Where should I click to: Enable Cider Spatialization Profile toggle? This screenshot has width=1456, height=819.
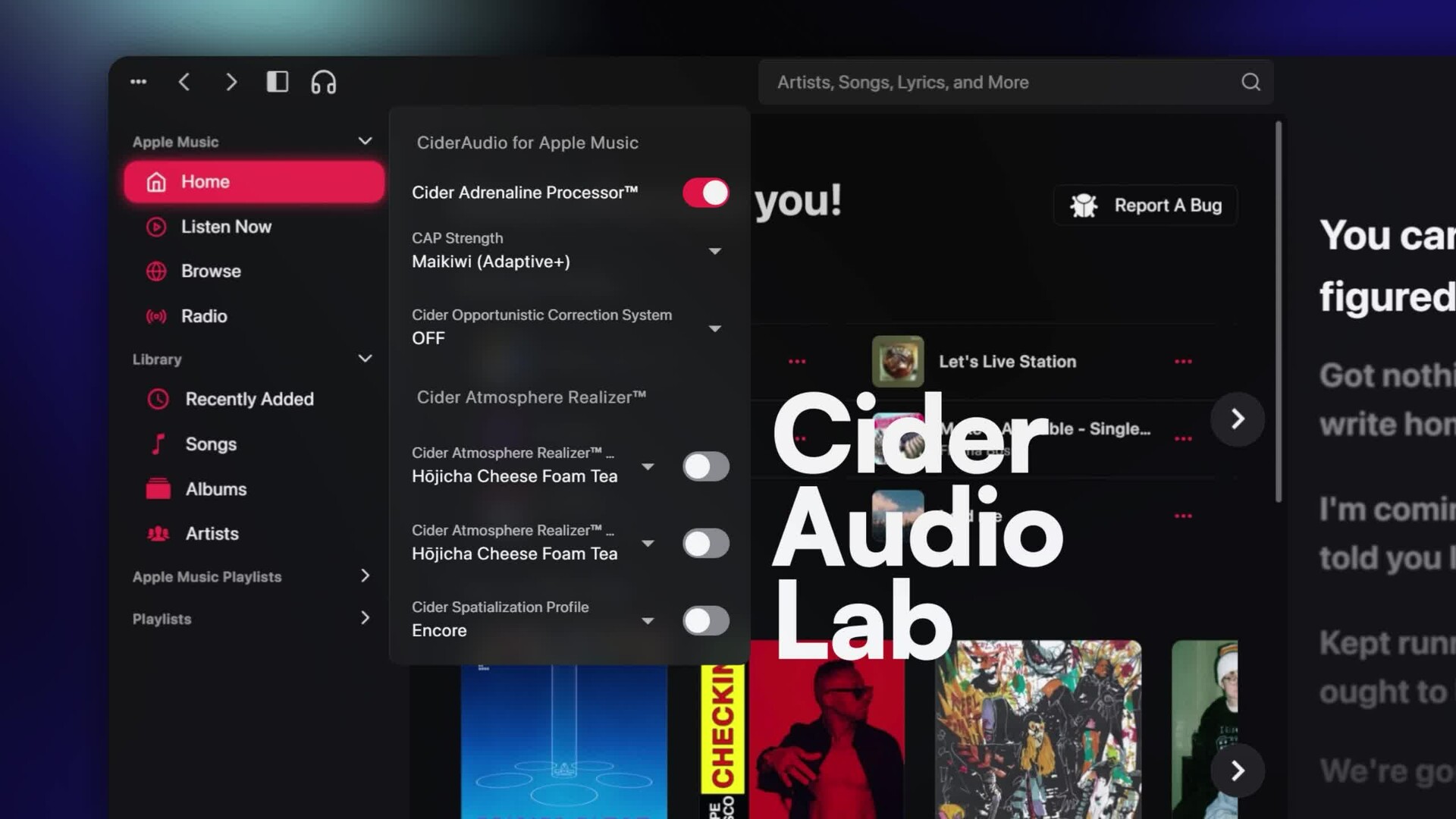tap(705, 620)
